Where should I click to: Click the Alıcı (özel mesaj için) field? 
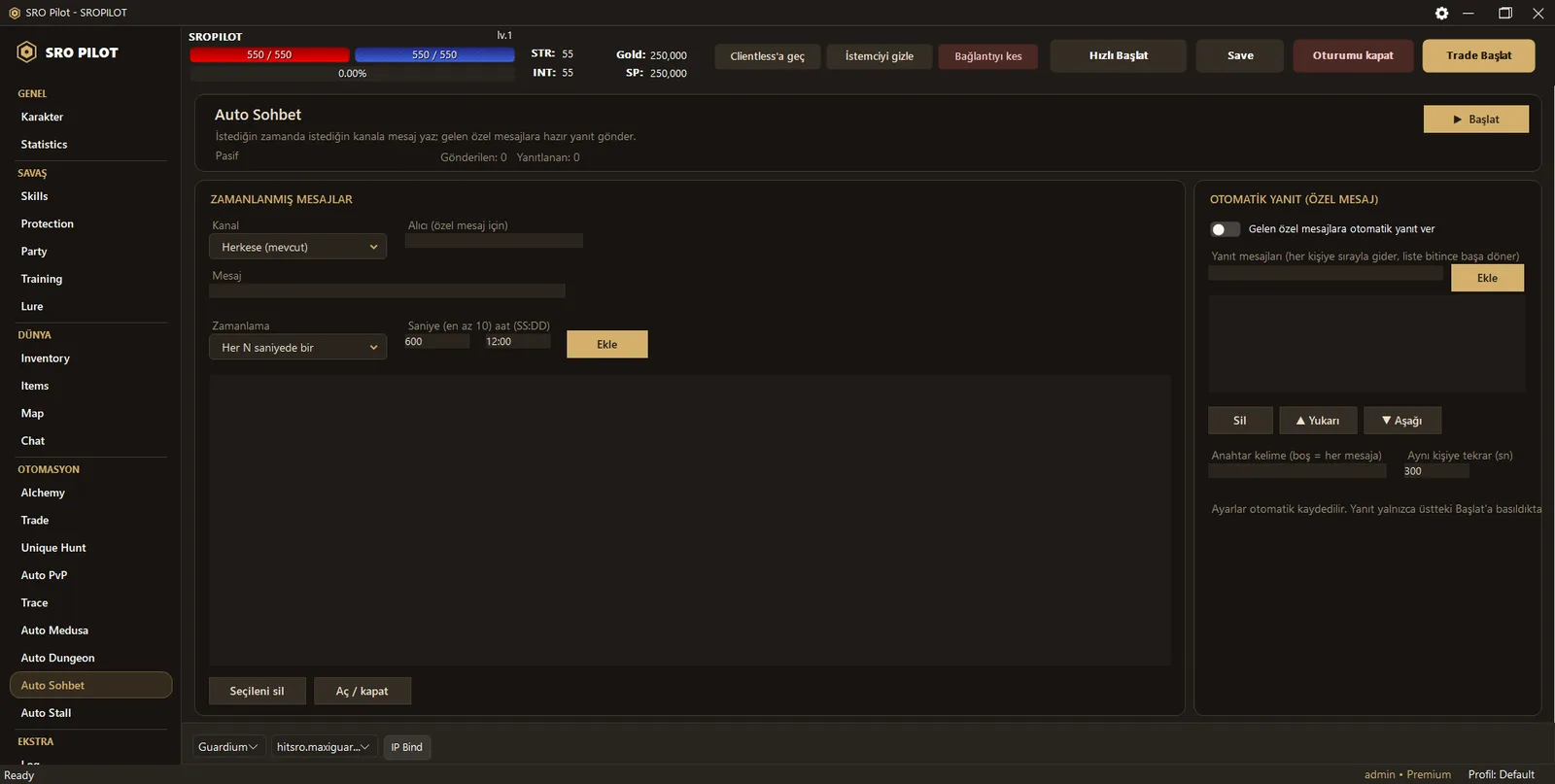coord(494,240)
